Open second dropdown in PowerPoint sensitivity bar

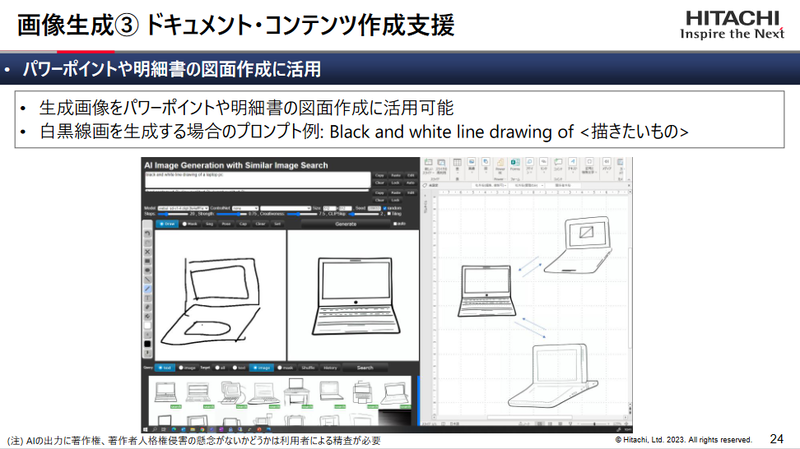[527, 185]
